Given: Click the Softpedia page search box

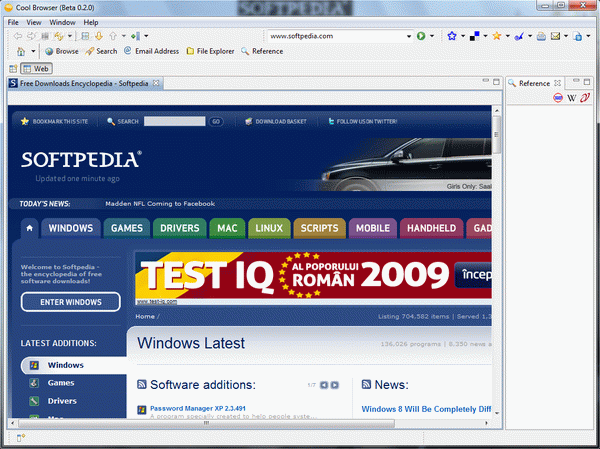Looking at the screenshot, I should (x=174, y=121).
